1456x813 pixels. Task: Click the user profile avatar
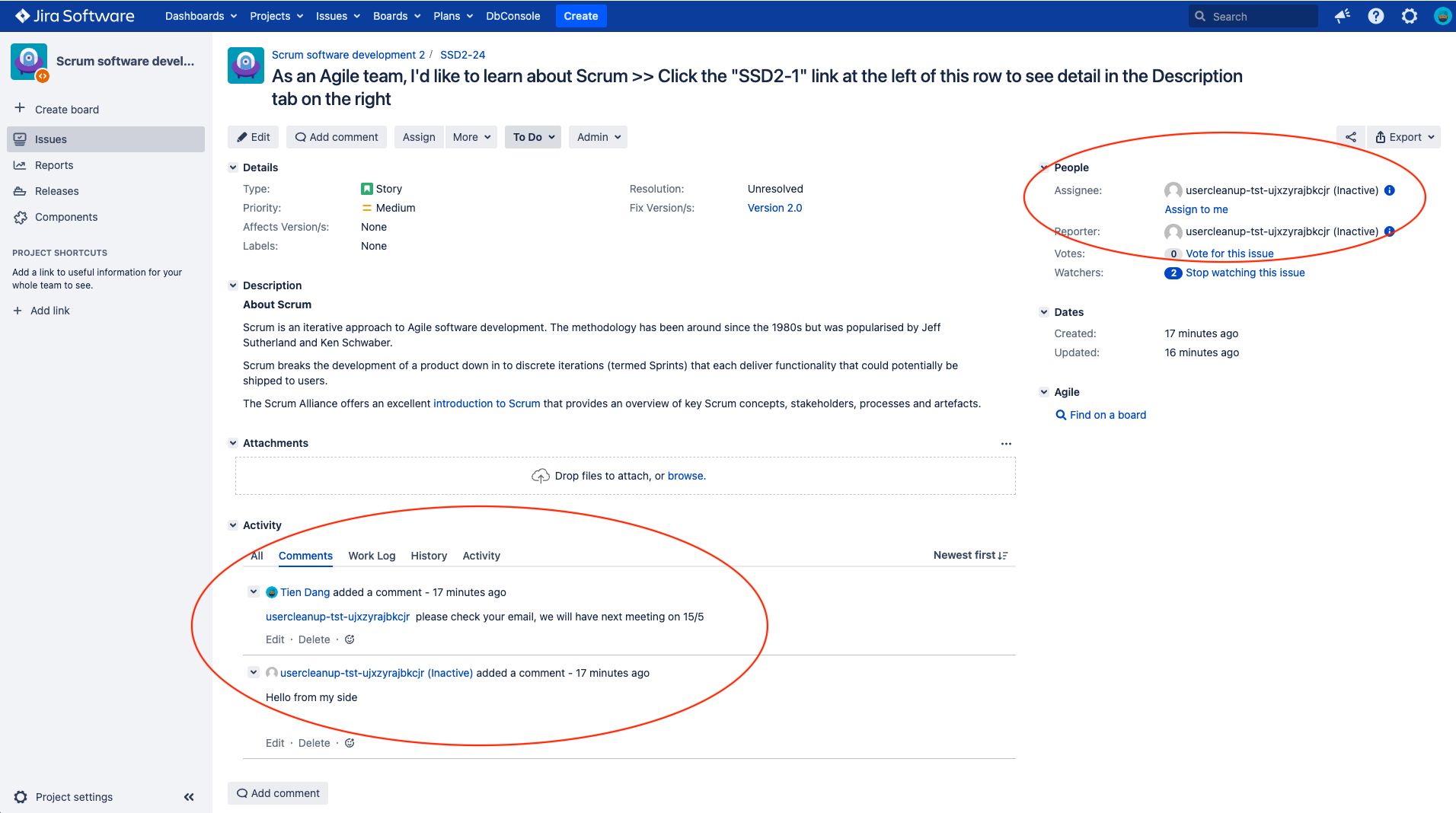click(1442, 16)
